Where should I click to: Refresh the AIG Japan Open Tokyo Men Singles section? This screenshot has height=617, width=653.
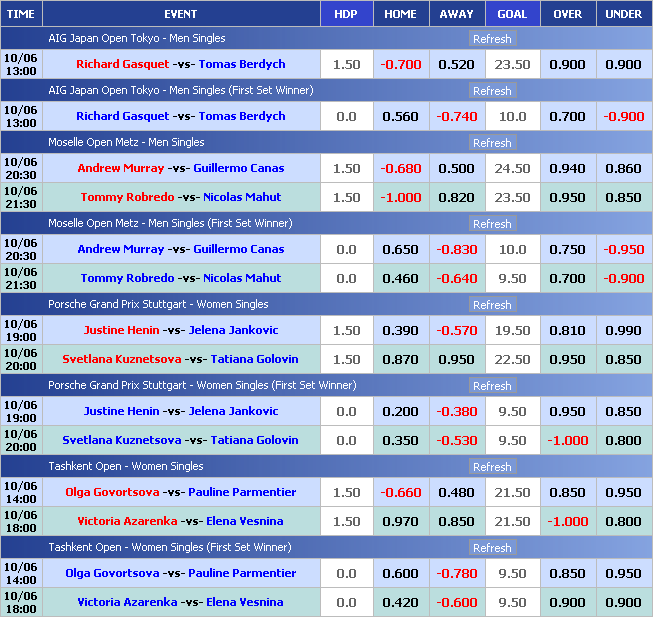pos(491,39)
